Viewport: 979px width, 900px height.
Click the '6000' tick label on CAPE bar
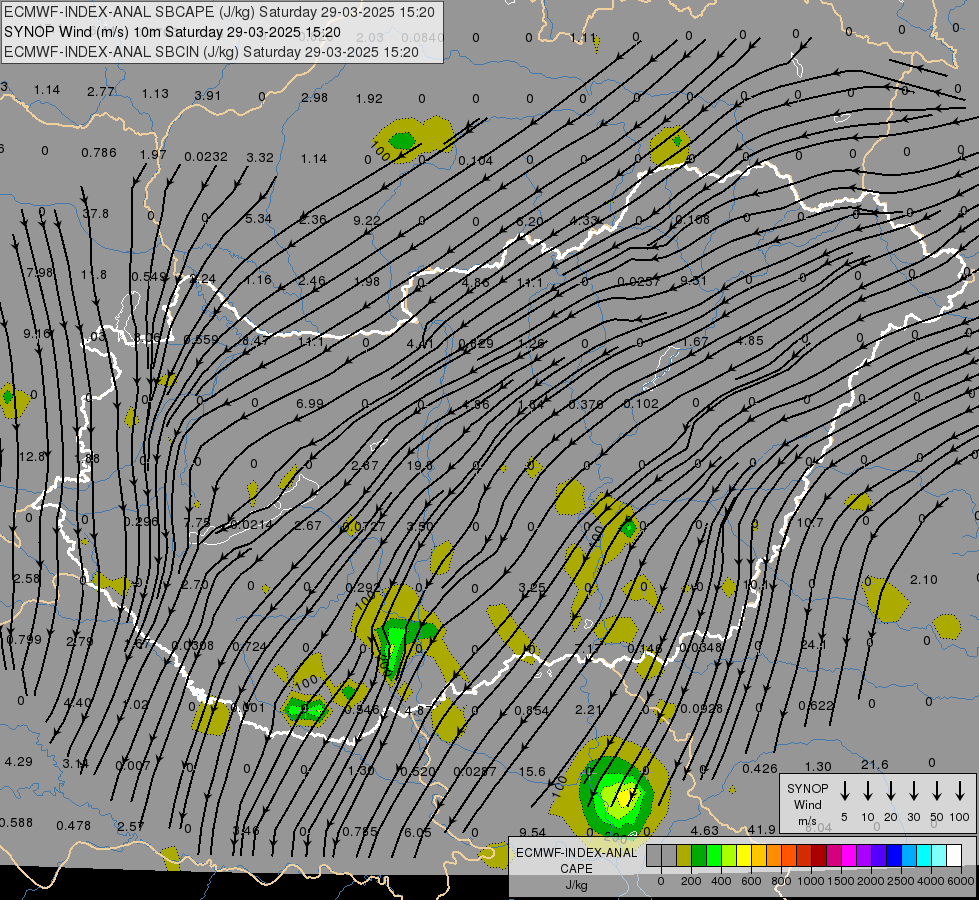(961, 881)
